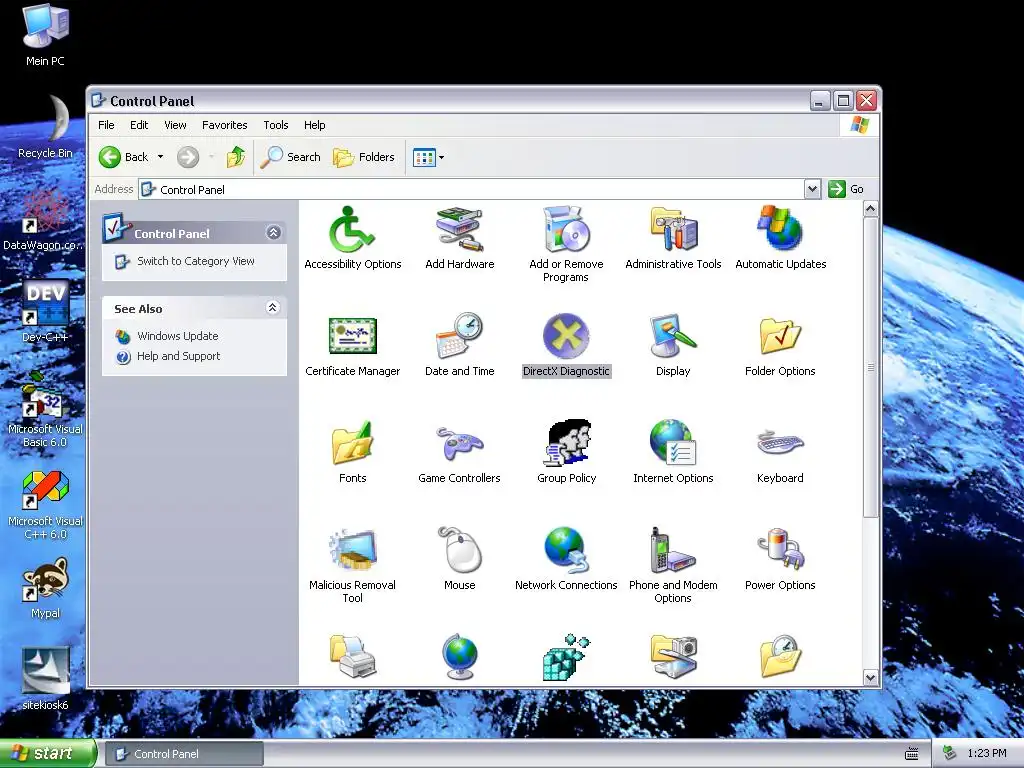This screenshot has height=768, width=1024.
Task: Collapse the See Also section
Action: [273, 308]
